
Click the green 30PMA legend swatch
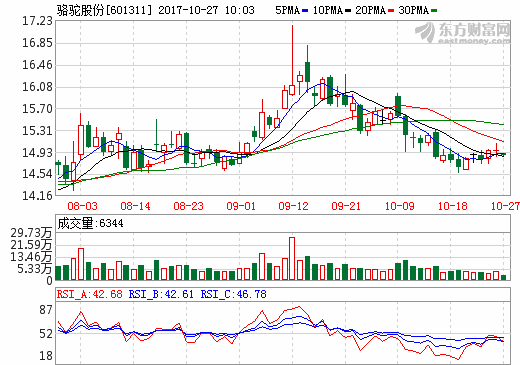434,11
